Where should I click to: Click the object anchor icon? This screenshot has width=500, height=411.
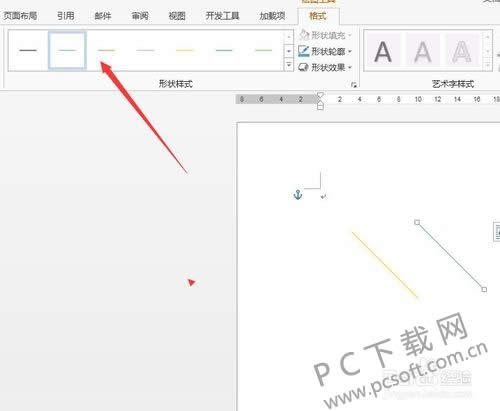[298, 194]
